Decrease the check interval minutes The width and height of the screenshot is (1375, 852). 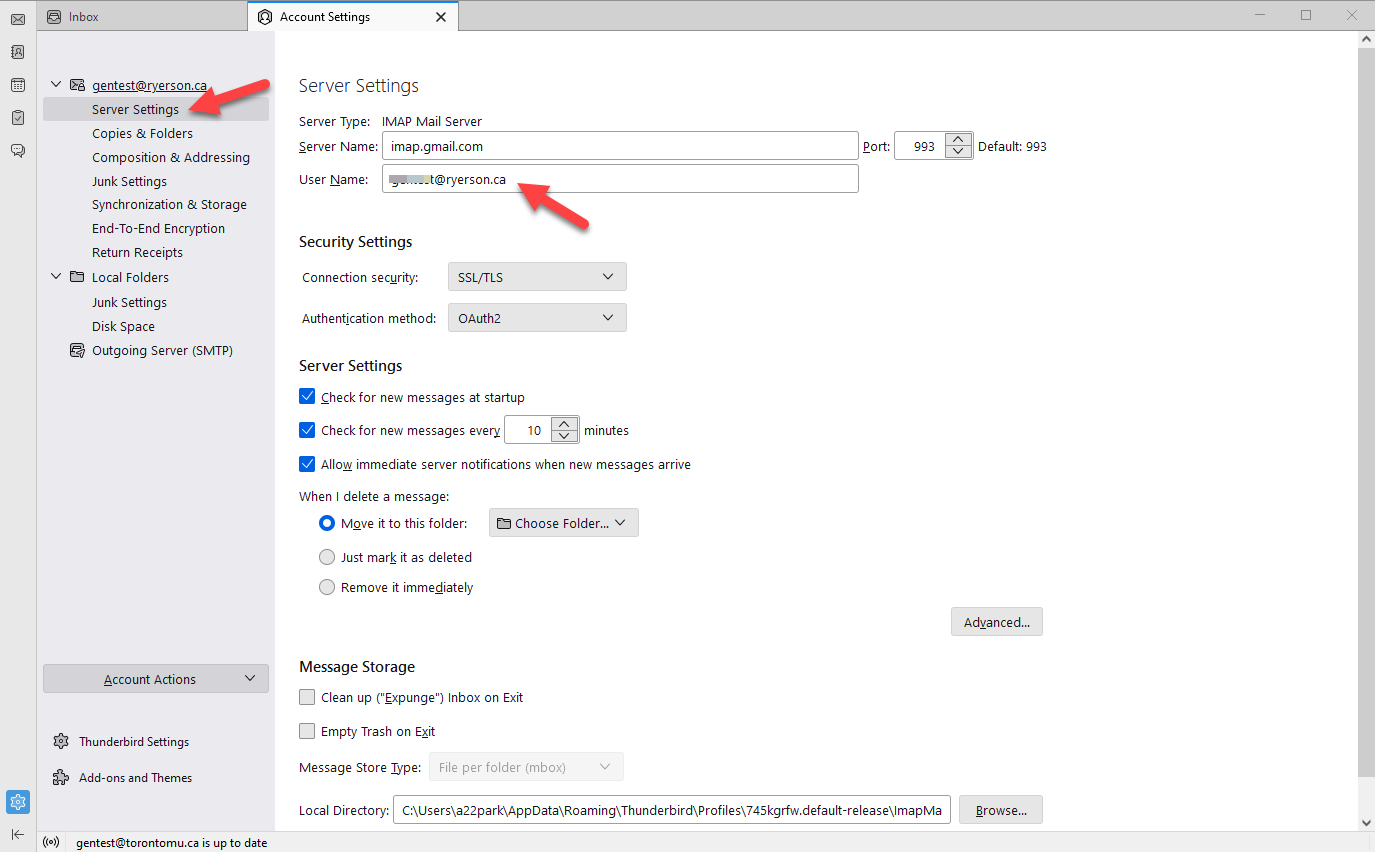[565, 436]
